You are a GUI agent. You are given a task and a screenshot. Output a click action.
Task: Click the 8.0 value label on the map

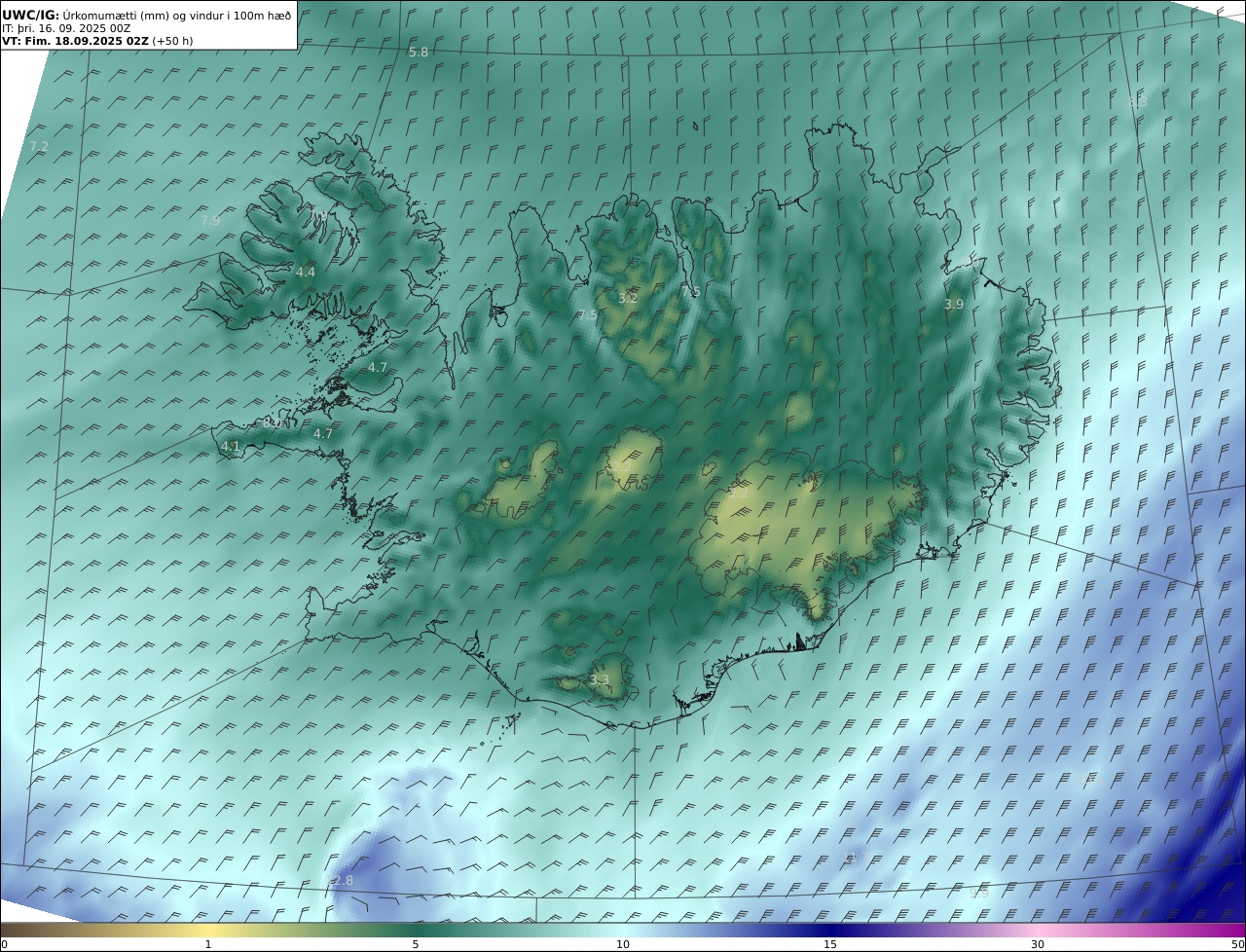point(274,423)
